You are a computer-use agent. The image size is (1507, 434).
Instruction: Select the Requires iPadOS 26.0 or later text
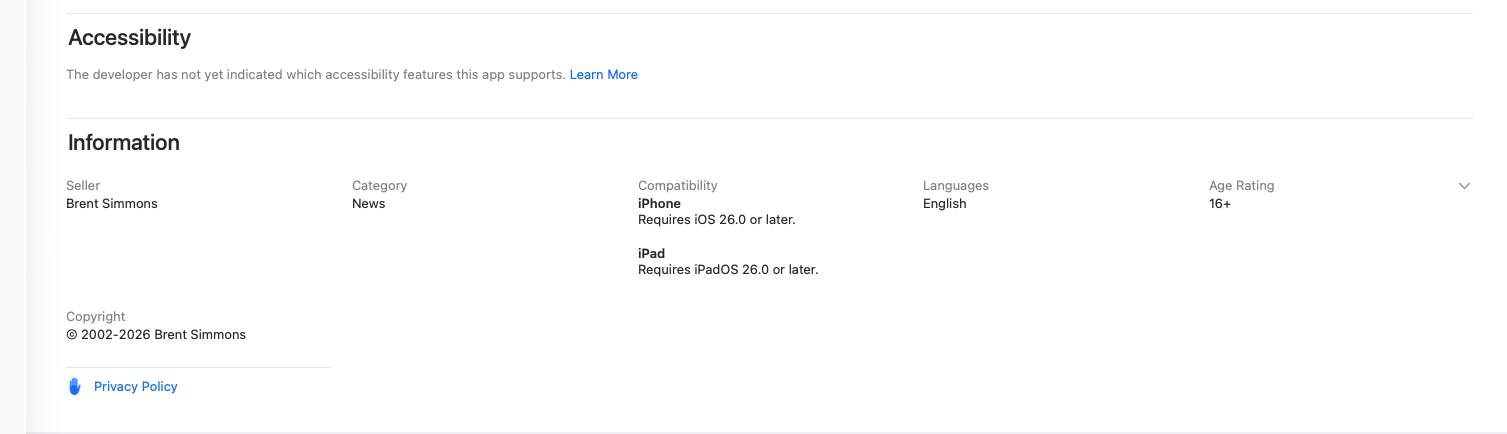(x=728, y=270)
